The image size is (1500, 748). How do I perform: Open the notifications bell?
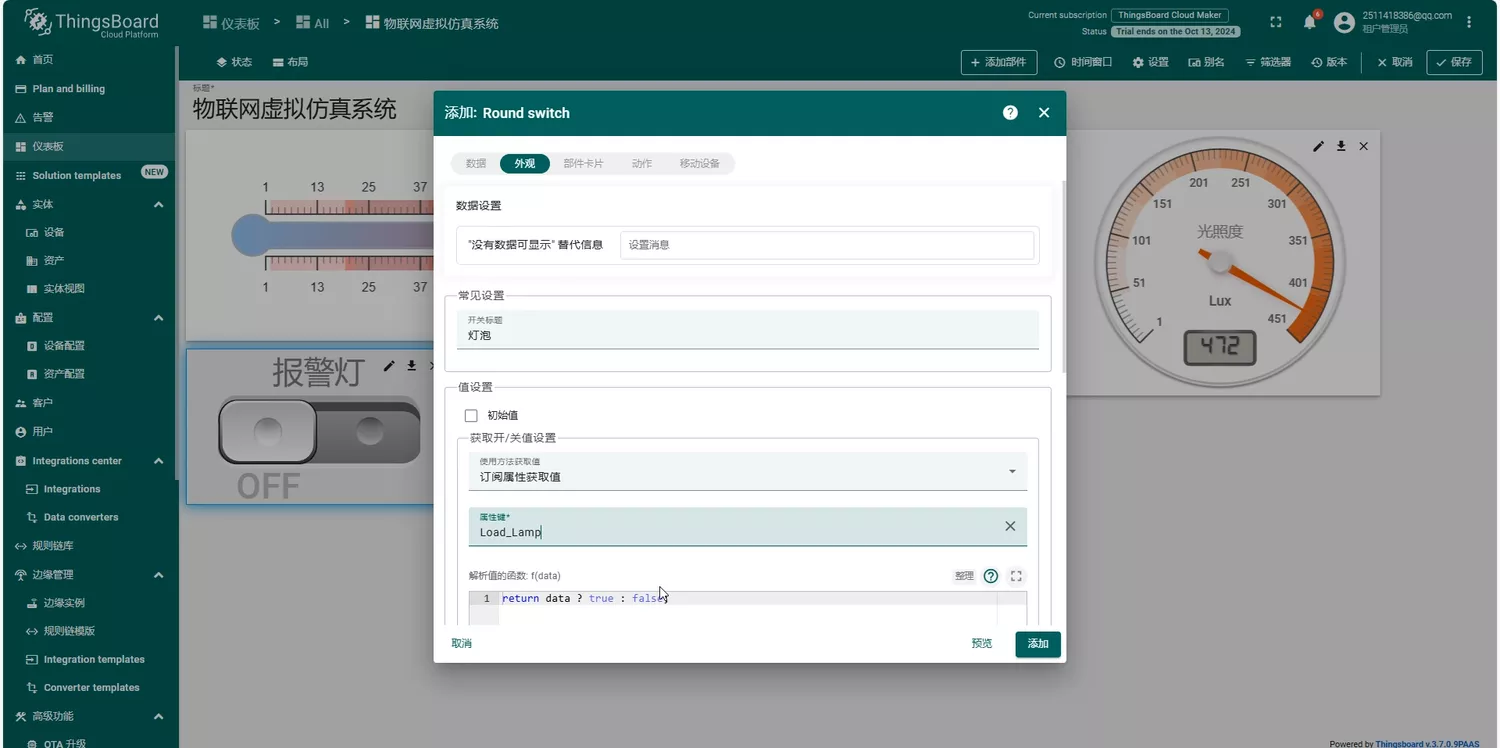coord(1309,22)
